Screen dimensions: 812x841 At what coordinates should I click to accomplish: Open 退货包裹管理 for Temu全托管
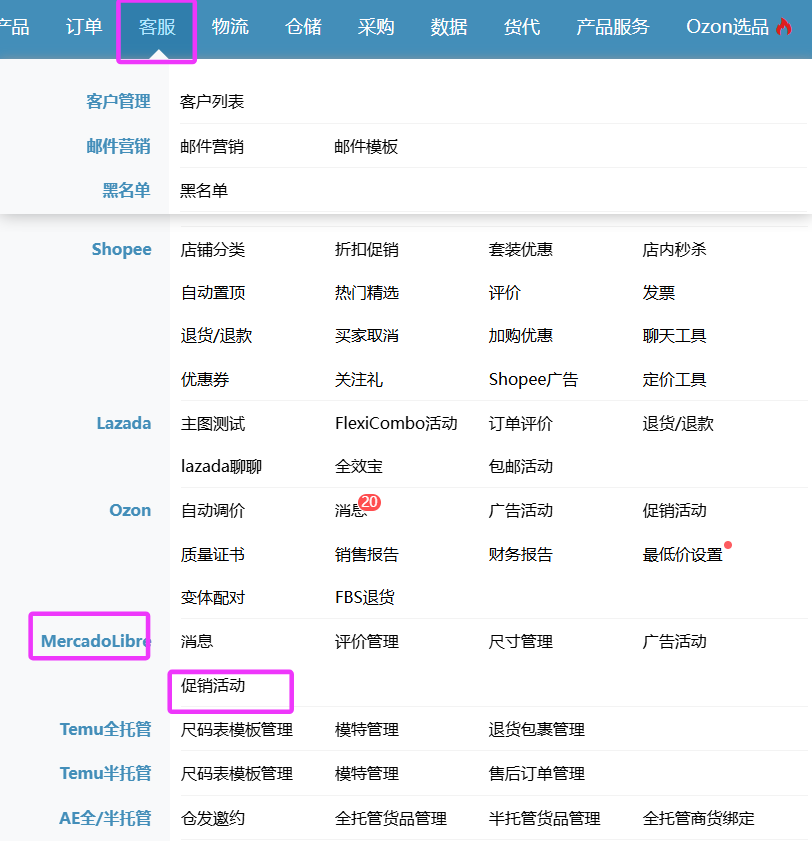[536, 730]
